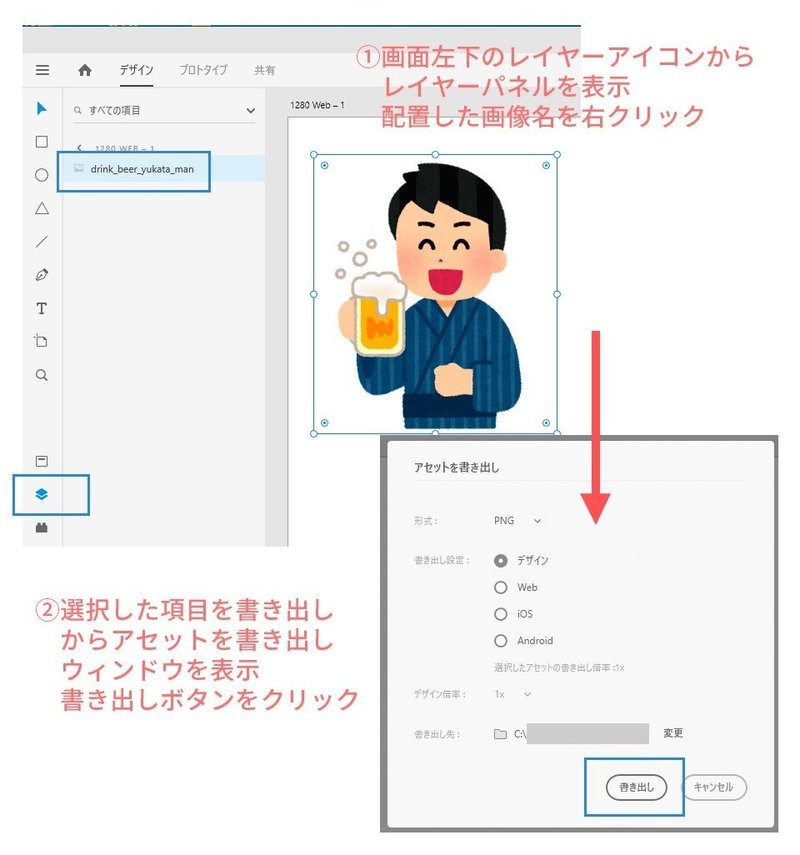Select the iOS export radio button
Image resolution: width=800 pixels, height=855 pixels.
coord(501,614)
